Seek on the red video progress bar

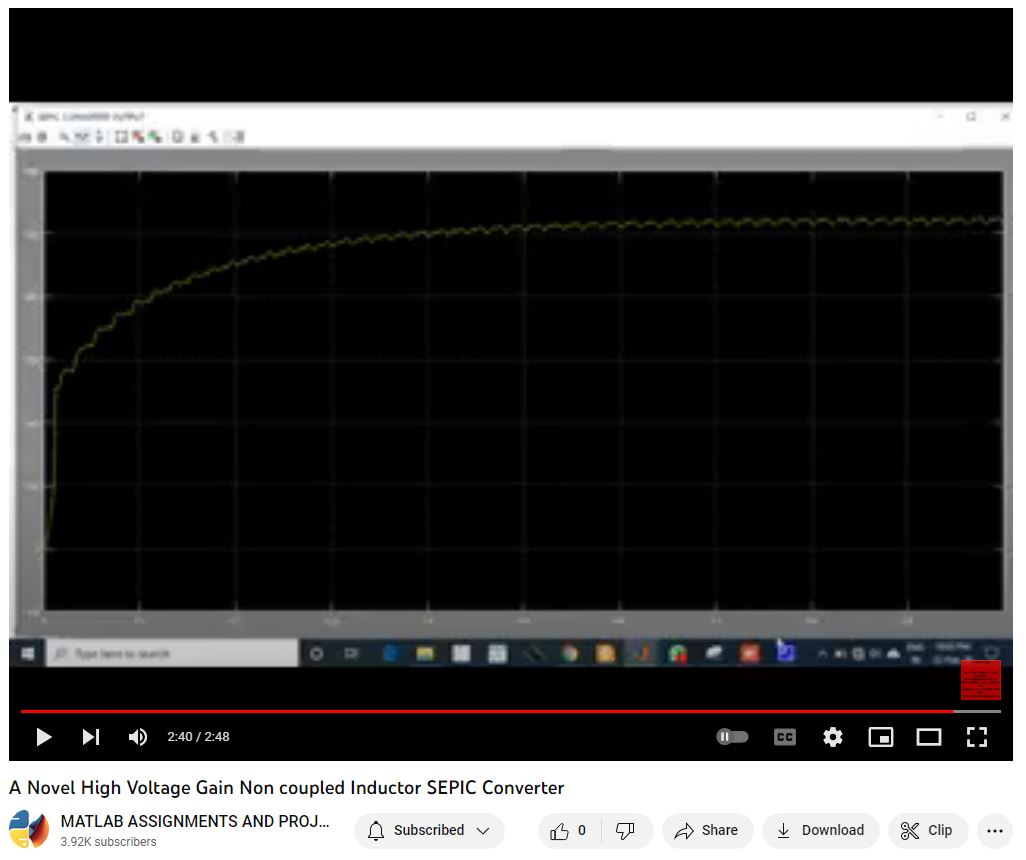click(x=510, y=711)
